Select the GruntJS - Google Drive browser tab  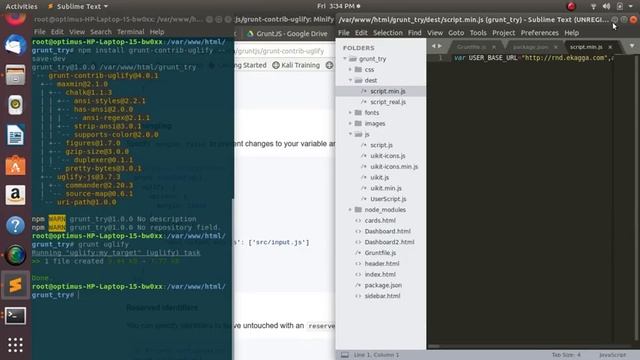pyautogui.click(x=288, y=33)
